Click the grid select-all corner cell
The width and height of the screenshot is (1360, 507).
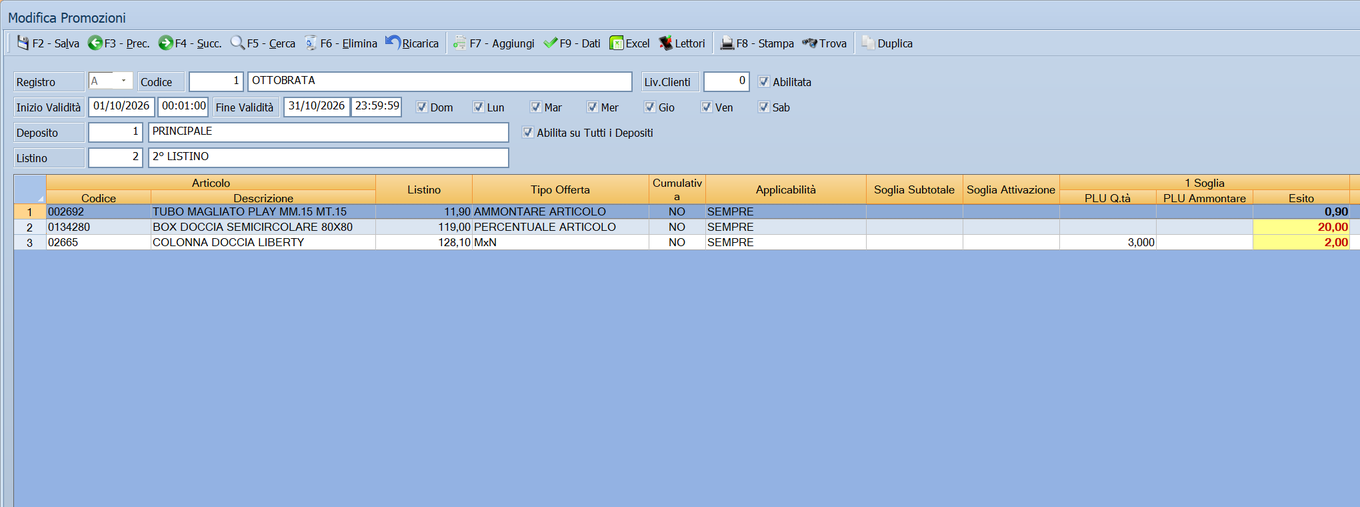(x=30, y=190)
